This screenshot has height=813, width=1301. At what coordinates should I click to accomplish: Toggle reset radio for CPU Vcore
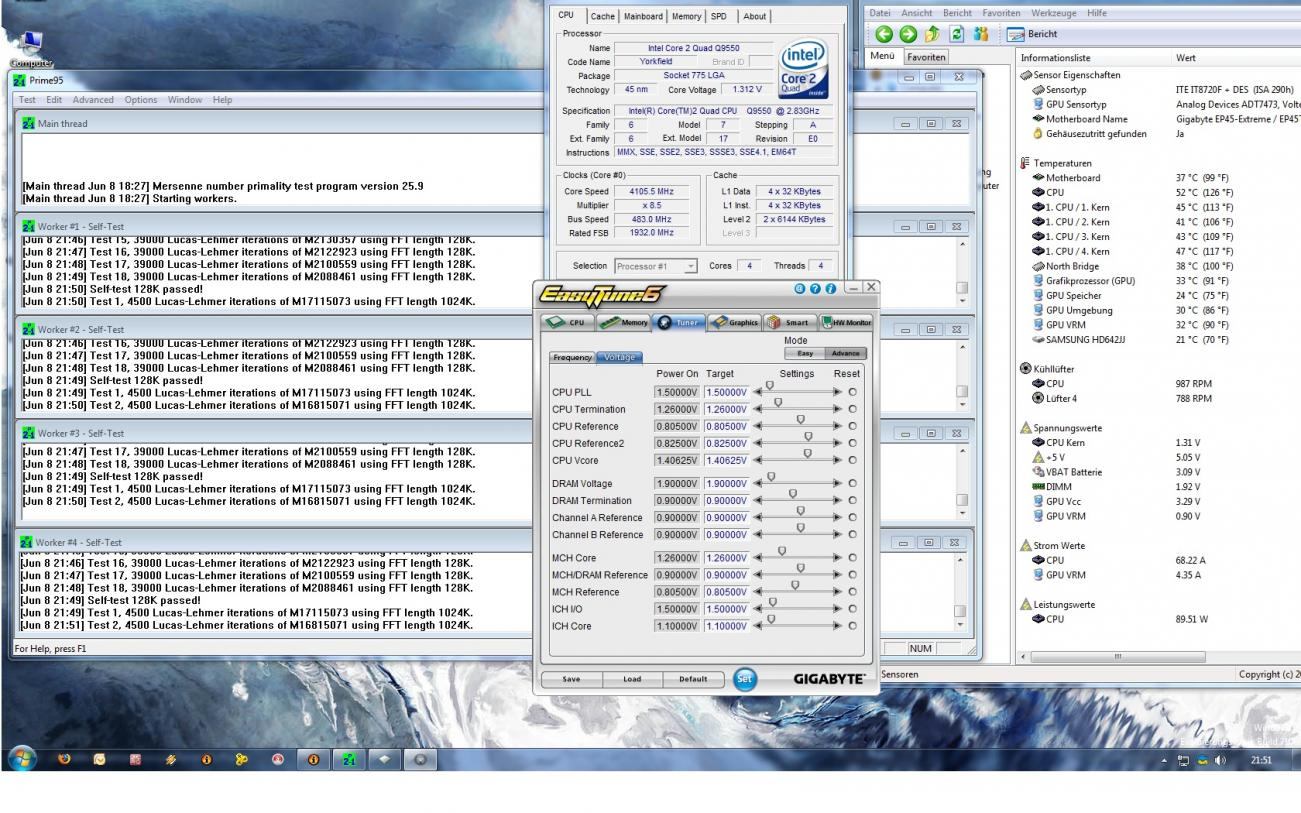(x=852, y=461)
